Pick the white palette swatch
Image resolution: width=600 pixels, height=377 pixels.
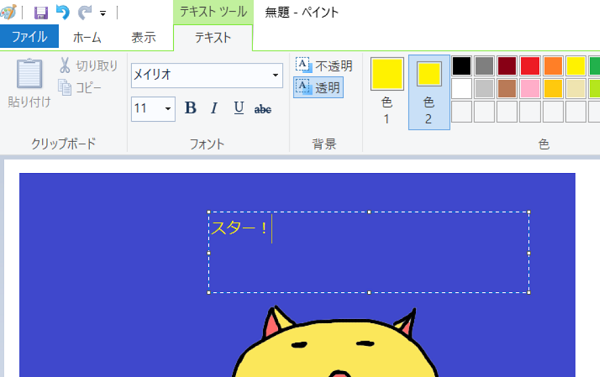point(461,88)
